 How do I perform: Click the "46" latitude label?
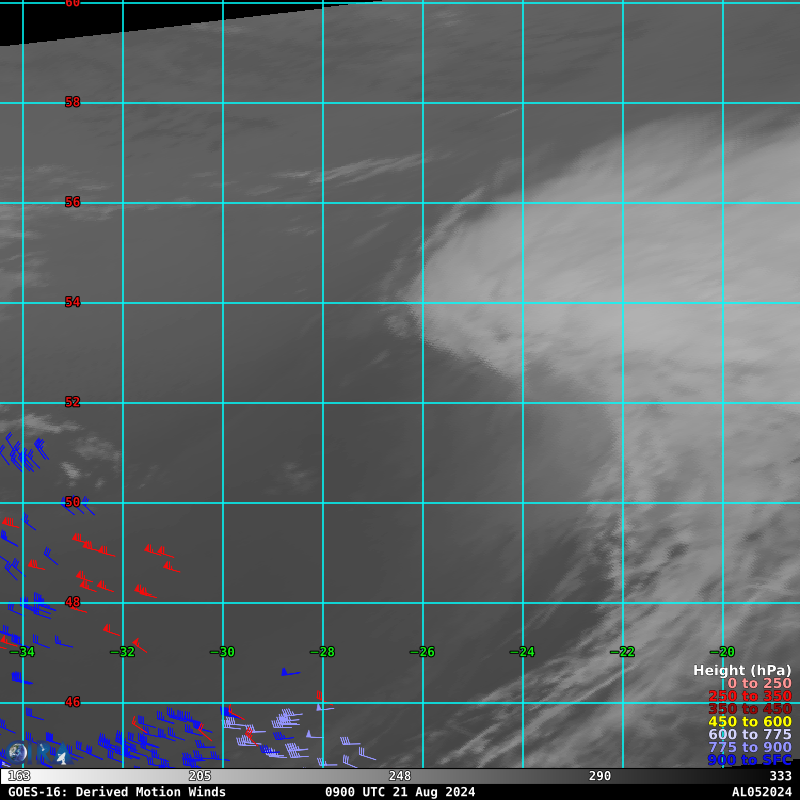pos(72,702)
